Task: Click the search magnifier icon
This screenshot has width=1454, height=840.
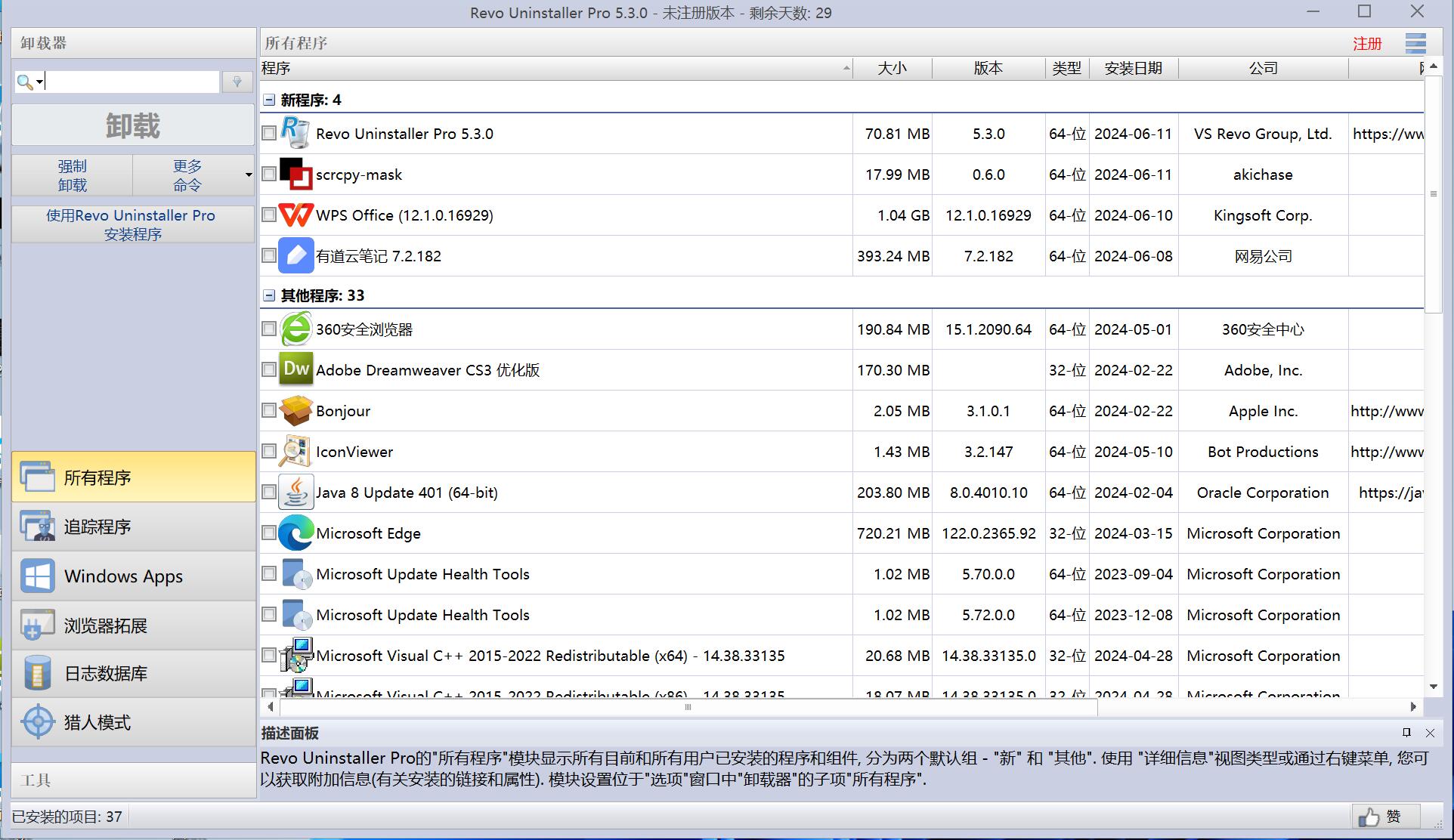Action: tap(24, 82)
